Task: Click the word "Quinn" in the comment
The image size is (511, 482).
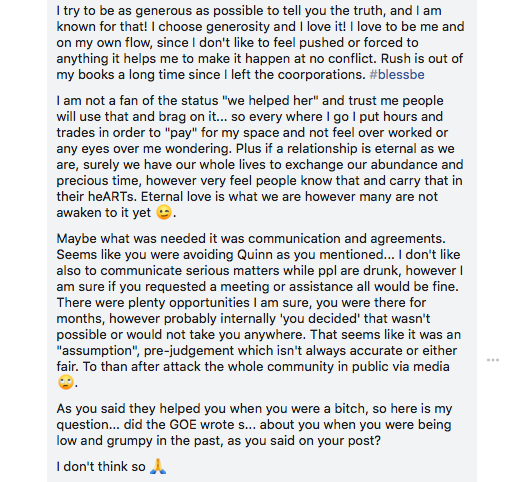Action: pos(254,255)
